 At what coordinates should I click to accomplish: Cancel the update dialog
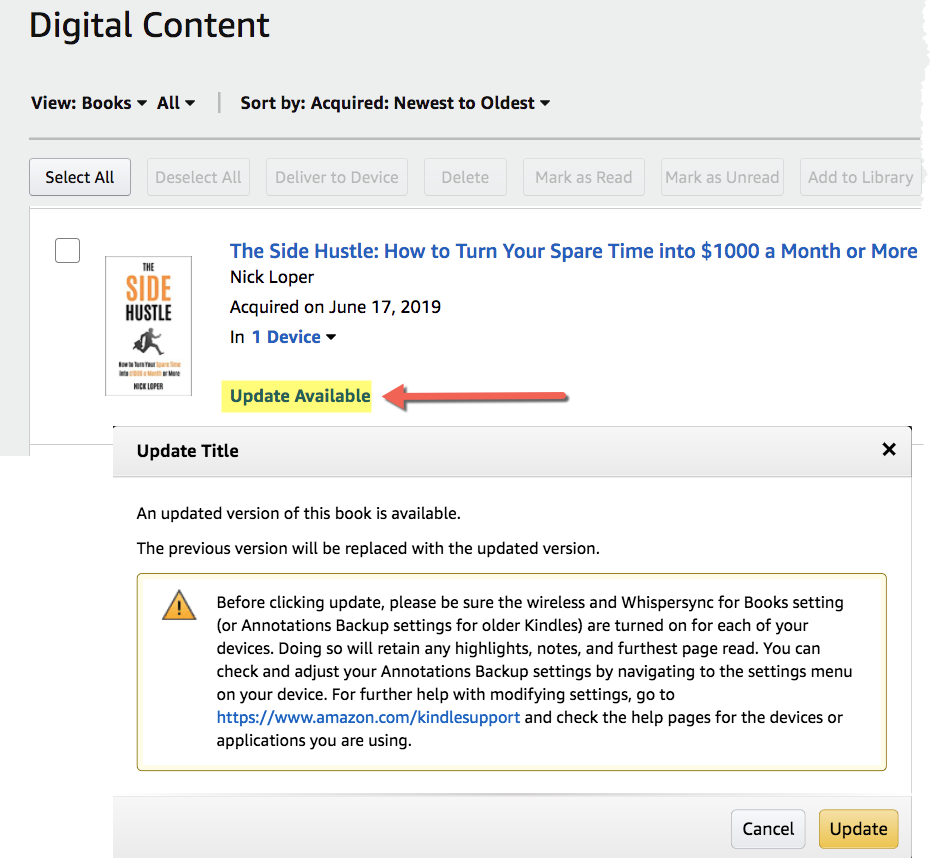coord(768,829)
